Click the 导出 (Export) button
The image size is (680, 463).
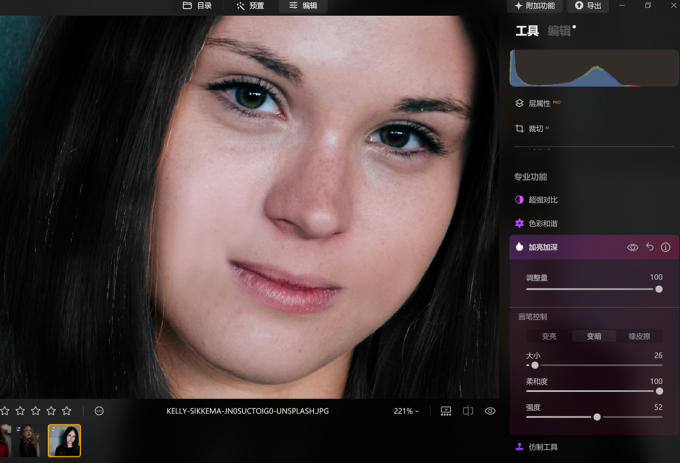click(x=588, y=6)
